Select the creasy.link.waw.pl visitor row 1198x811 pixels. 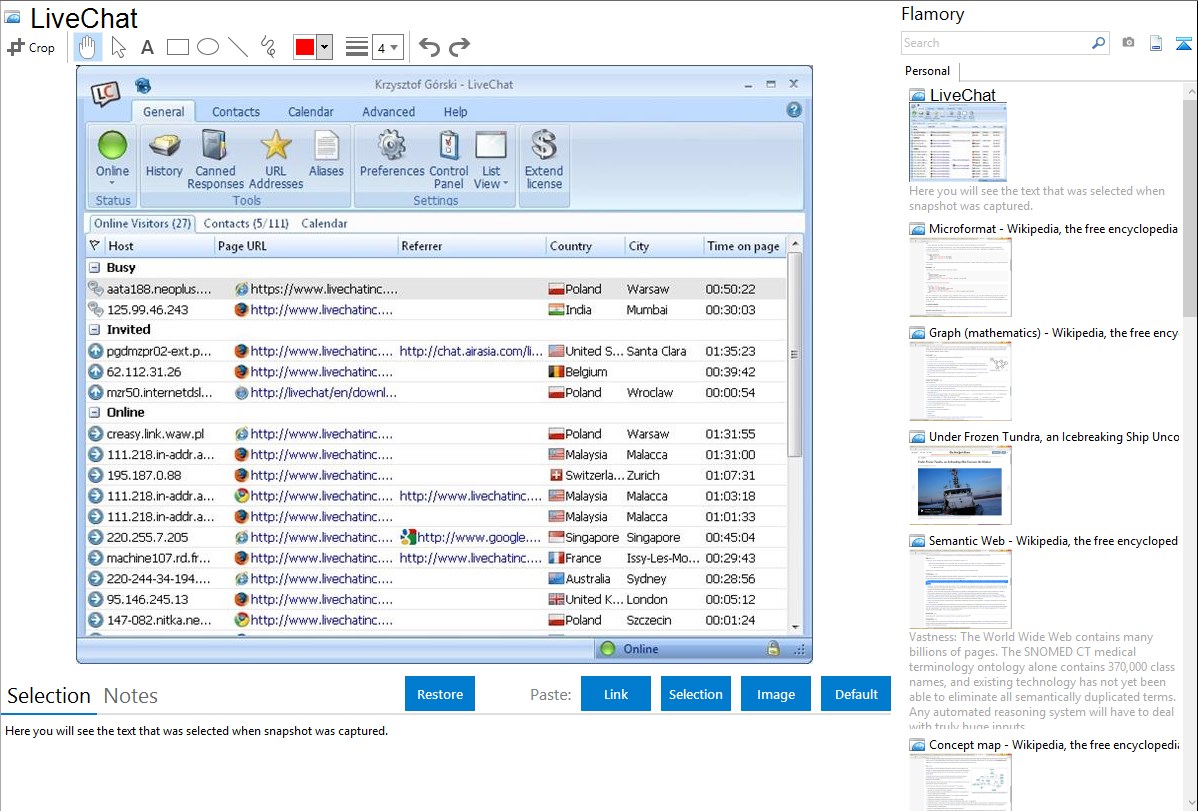[436, 433]
